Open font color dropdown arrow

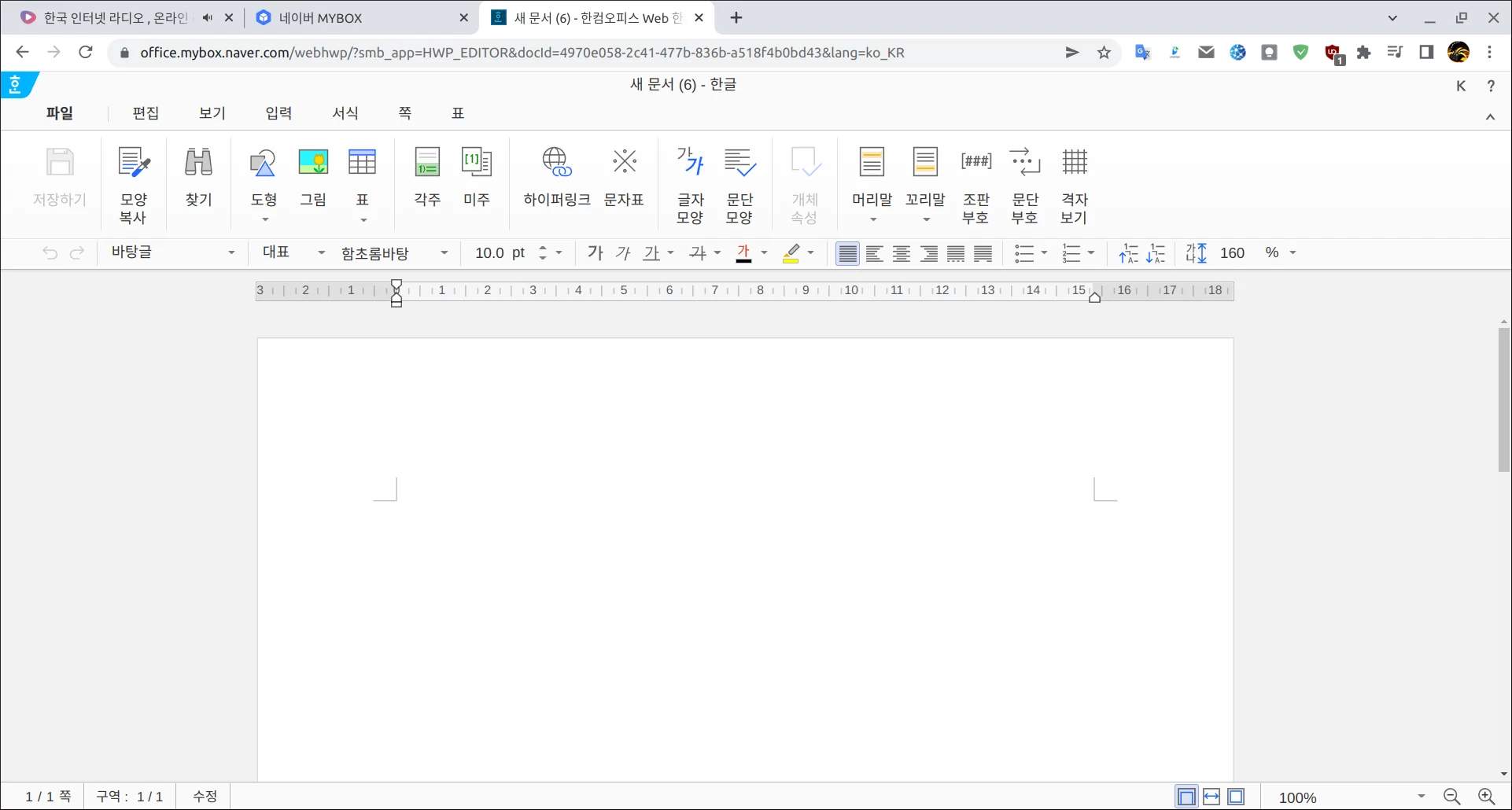(x=764, y=252)
